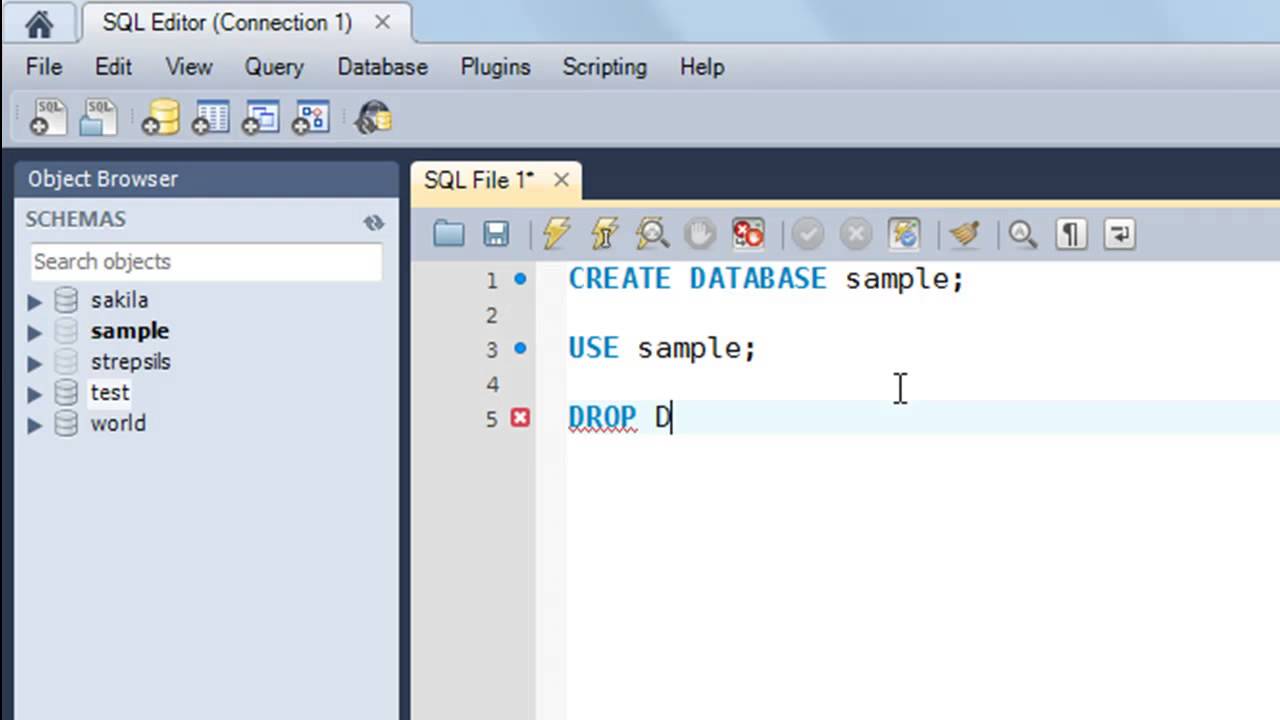1280x720 pixels.
Task: Toggle word wrapping in editor
Action: 1119,234
